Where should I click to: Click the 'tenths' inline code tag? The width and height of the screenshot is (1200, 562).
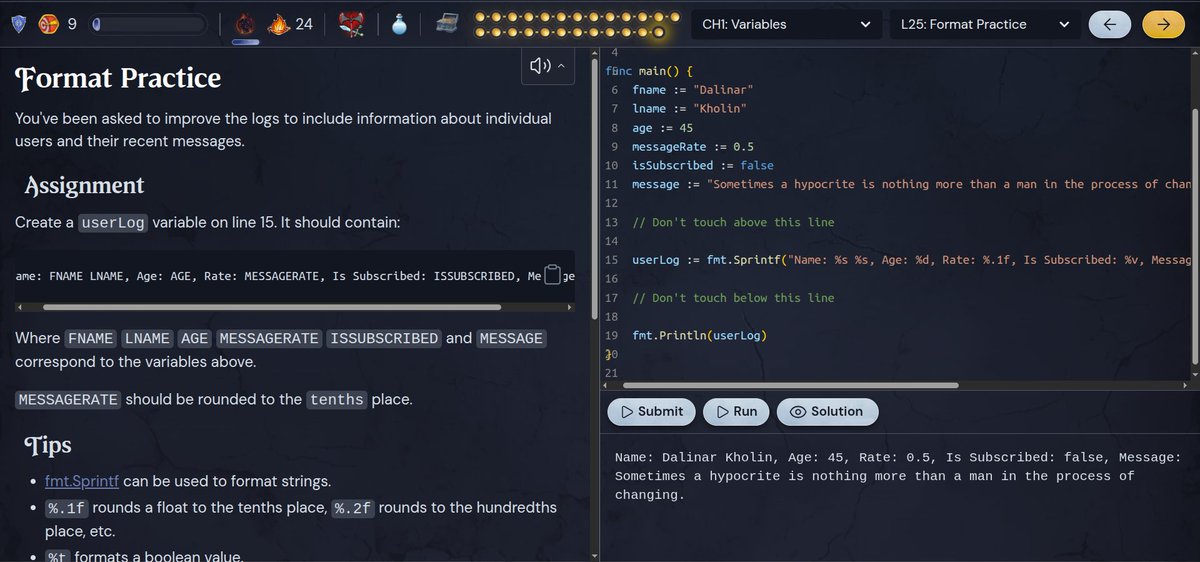pos(337,400)
